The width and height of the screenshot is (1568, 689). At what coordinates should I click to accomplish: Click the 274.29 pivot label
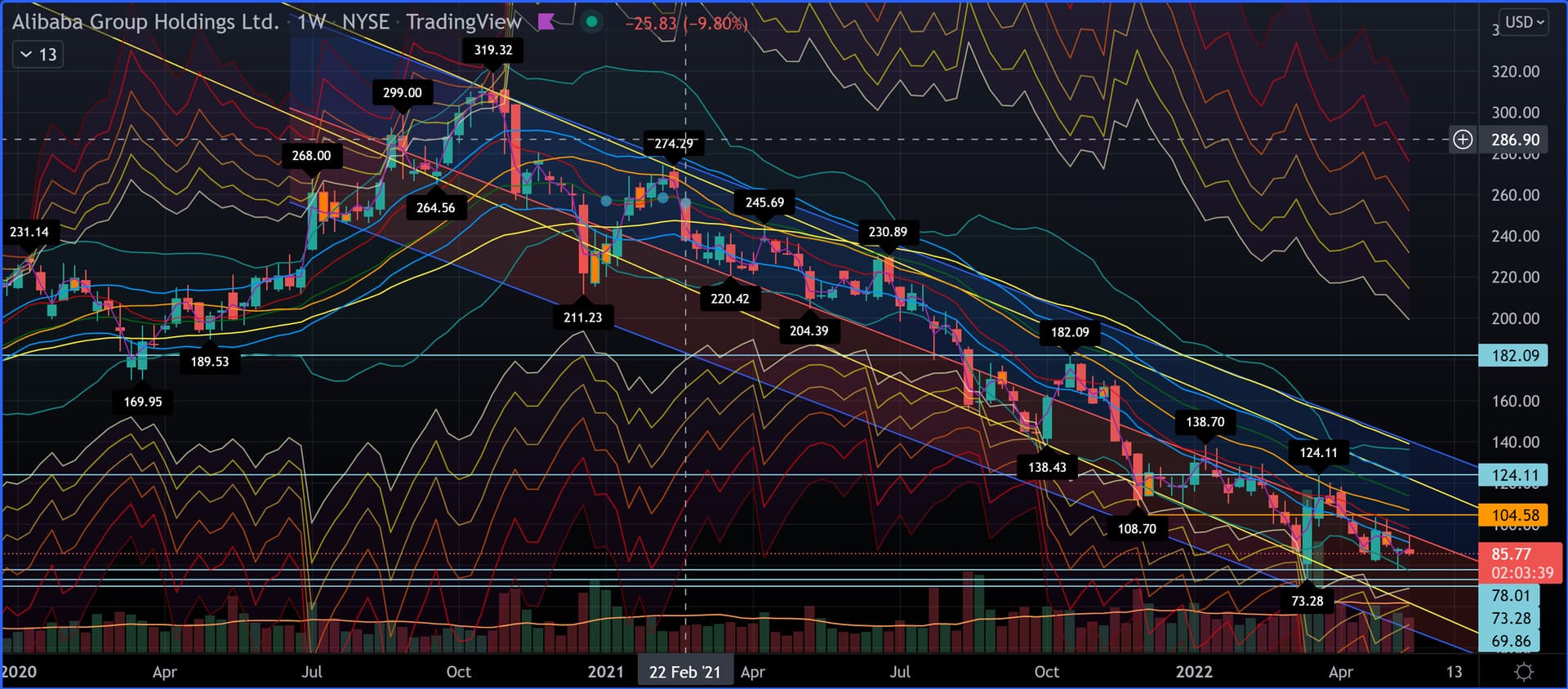[x=674, y=144]
